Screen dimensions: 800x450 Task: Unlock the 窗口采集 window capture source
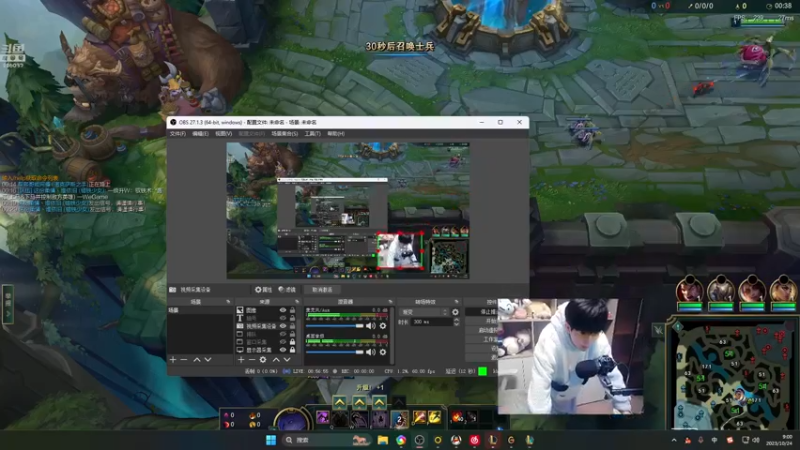(292, 342)
